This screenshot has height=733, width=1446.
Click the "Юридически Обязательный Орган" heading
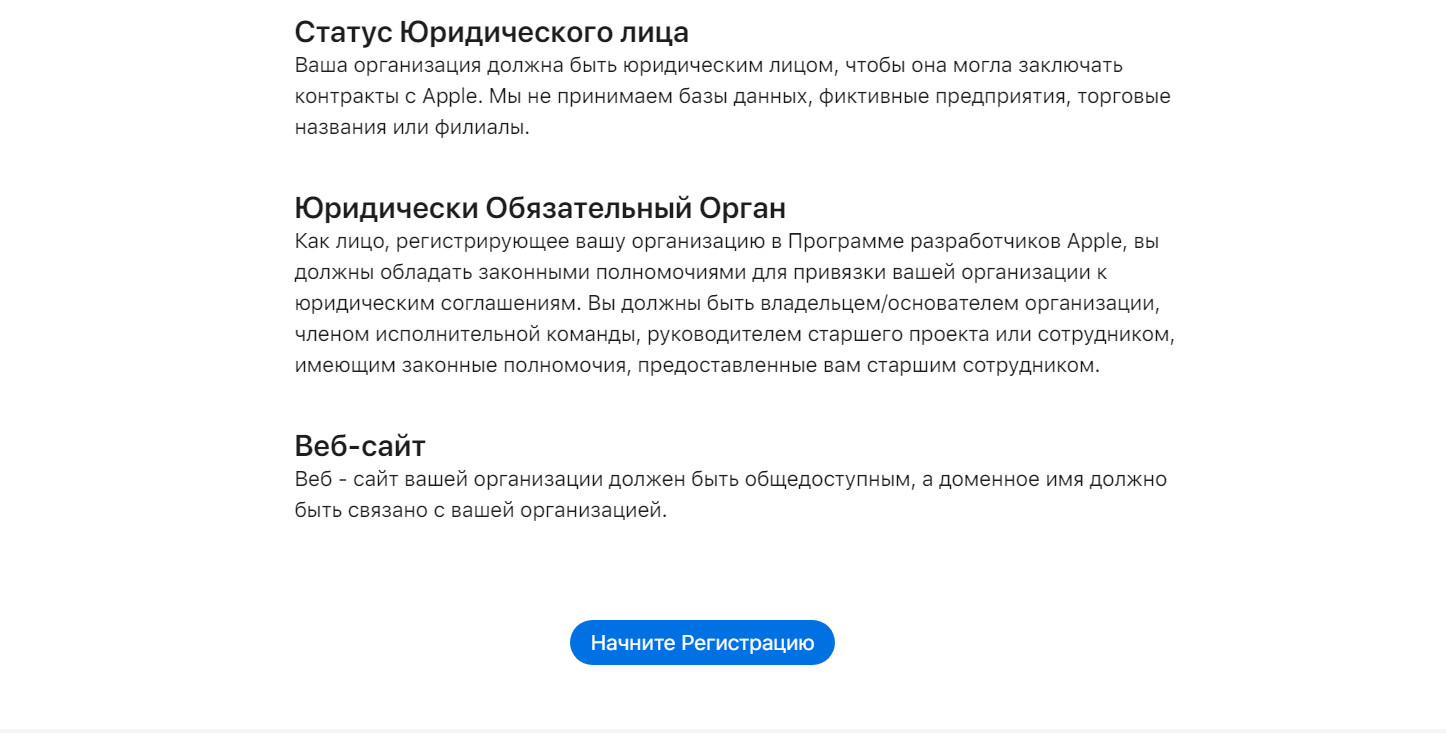click(540, 208)
